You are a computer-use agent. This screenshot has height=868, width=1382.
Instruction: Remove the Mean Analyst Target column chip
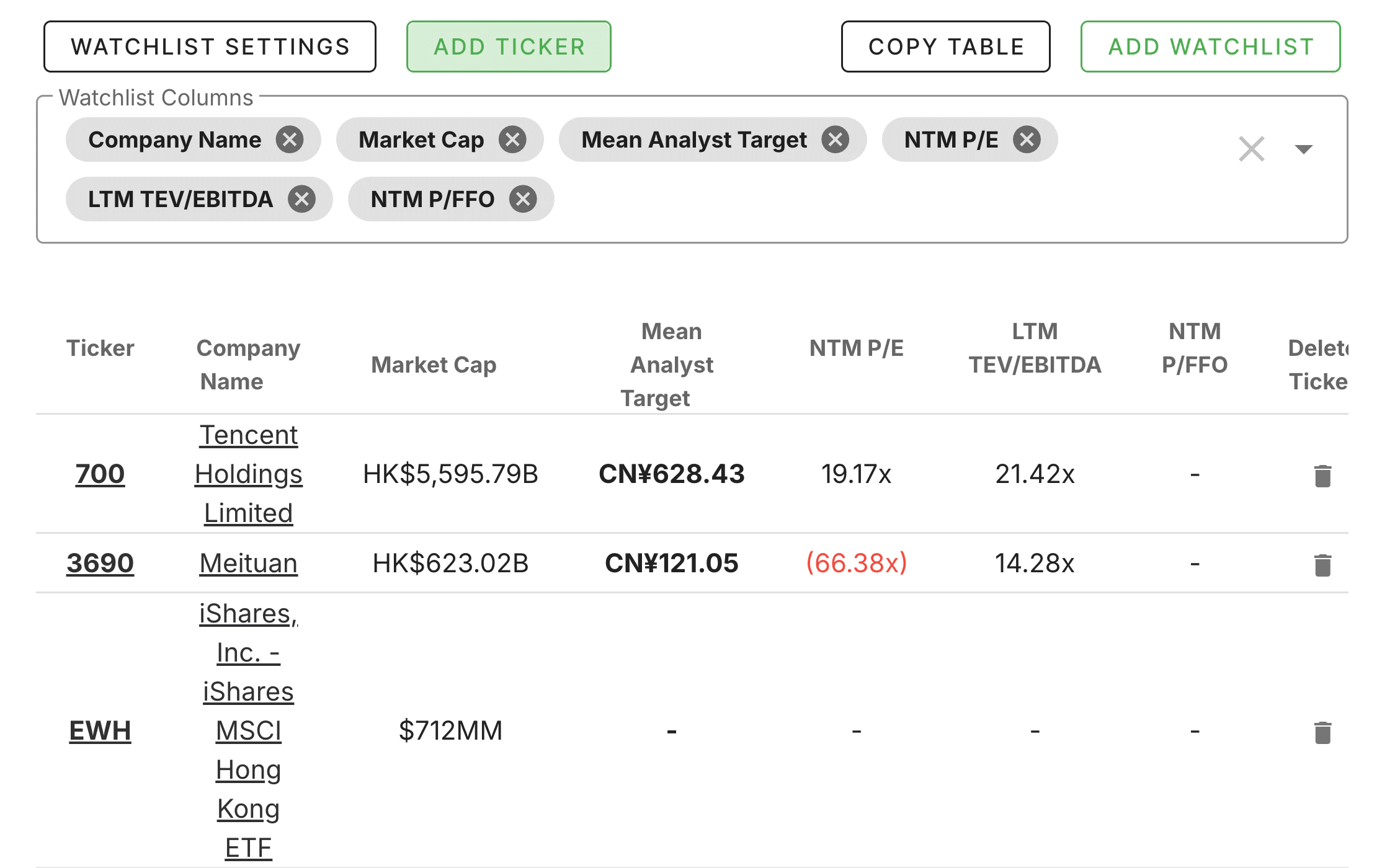tap(836, 139)
